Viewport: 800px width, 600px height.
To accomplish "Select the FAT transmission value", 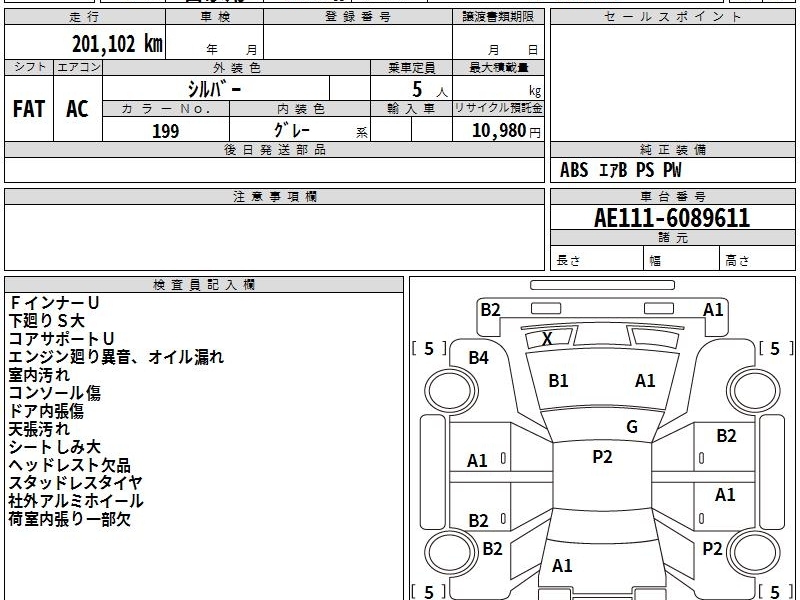I will (x=29, y=109).
